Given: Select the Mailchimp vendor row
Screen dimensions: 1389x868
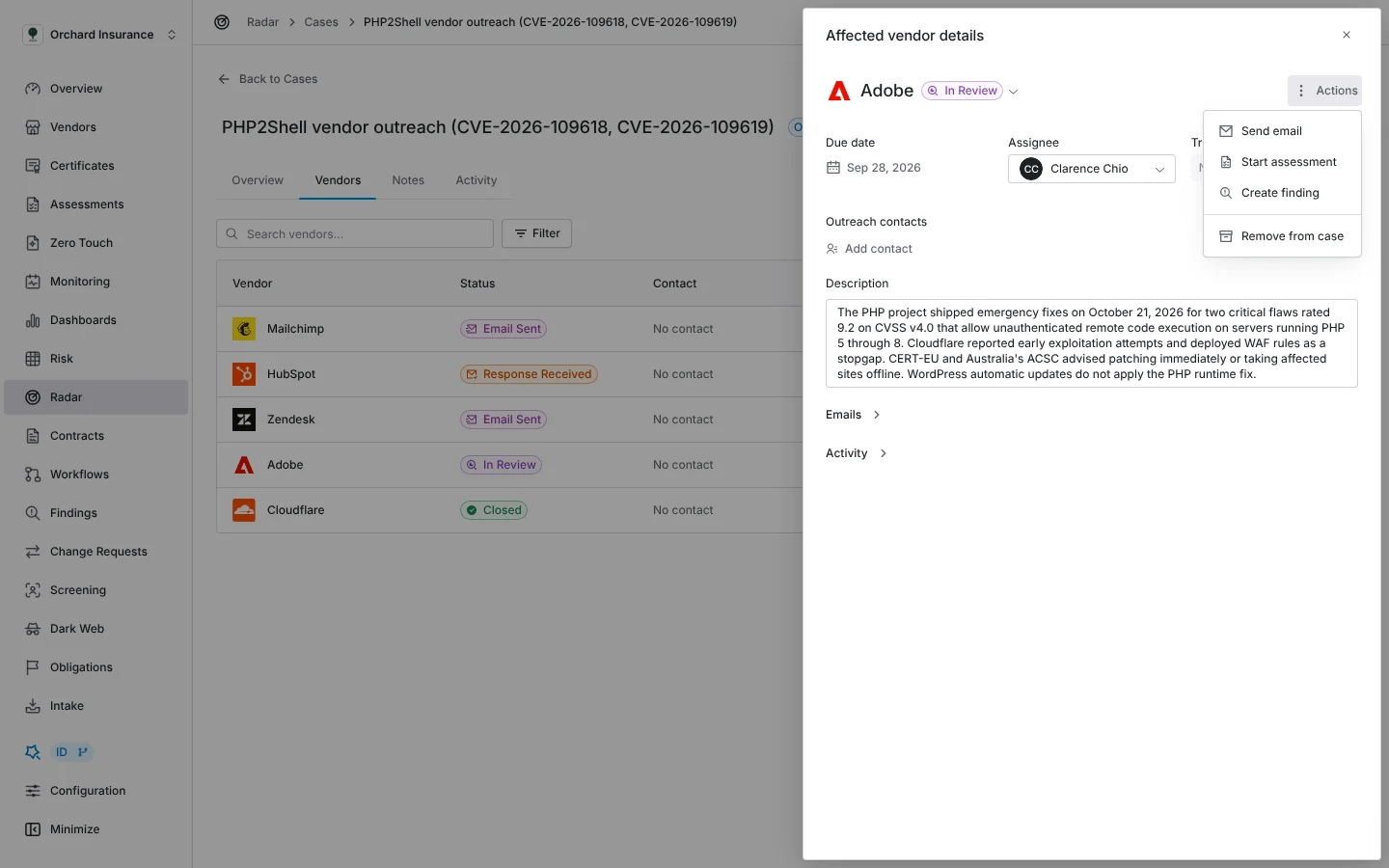Looking at the screenshot, I should pos(509,329).
